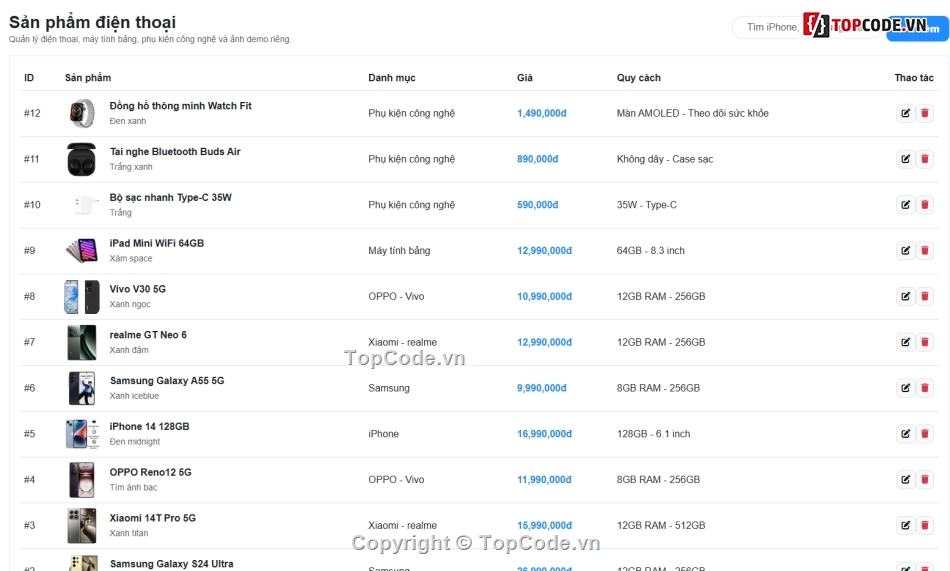This screenshot has width=950, height=571.
Task: Edit OPPO Reno12 5G entry
Action: click(x=905, y=479)
